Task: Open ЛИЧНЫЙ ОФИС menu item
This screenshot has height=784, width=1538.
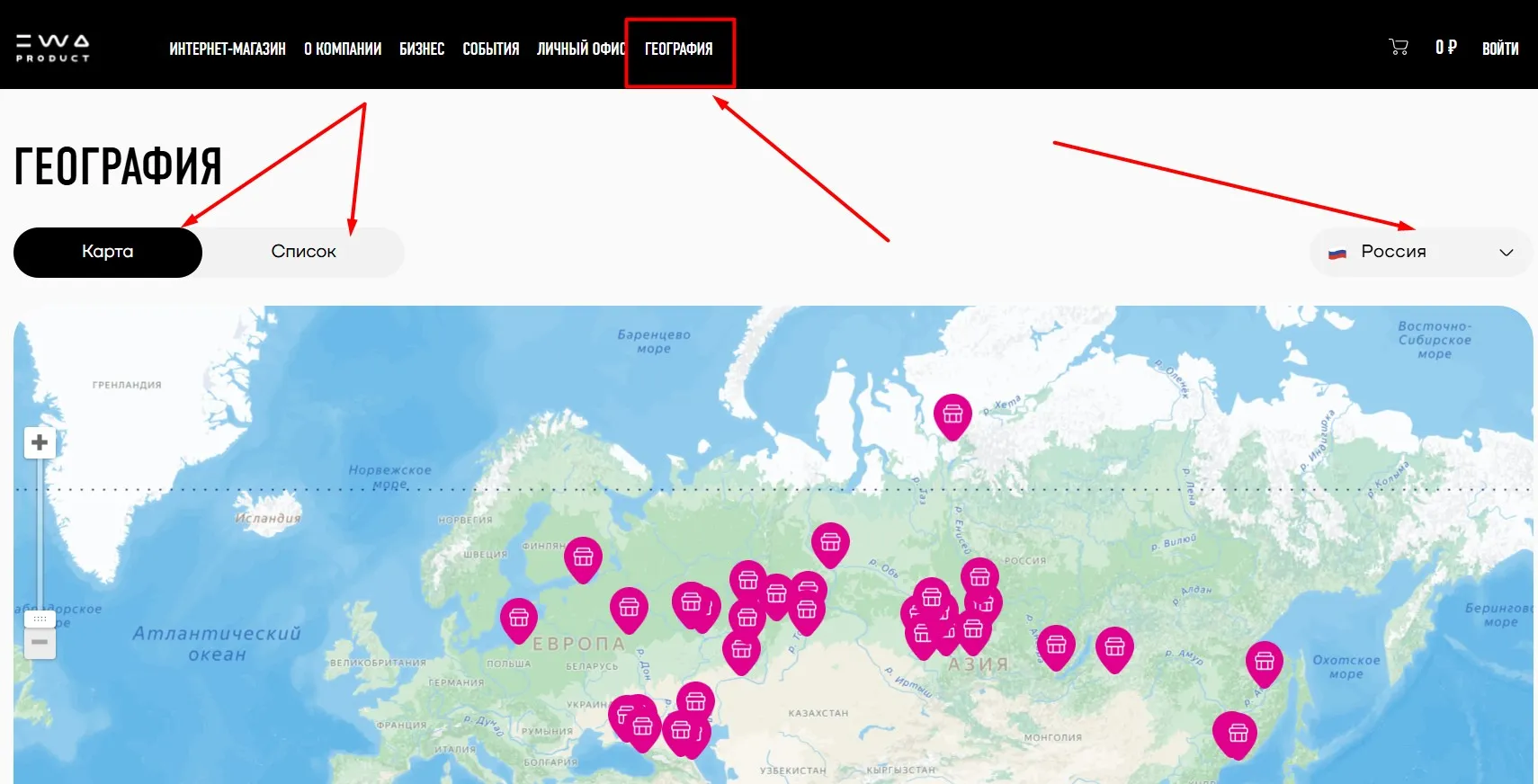Action: pyautogui.click(x=581, y=49)
